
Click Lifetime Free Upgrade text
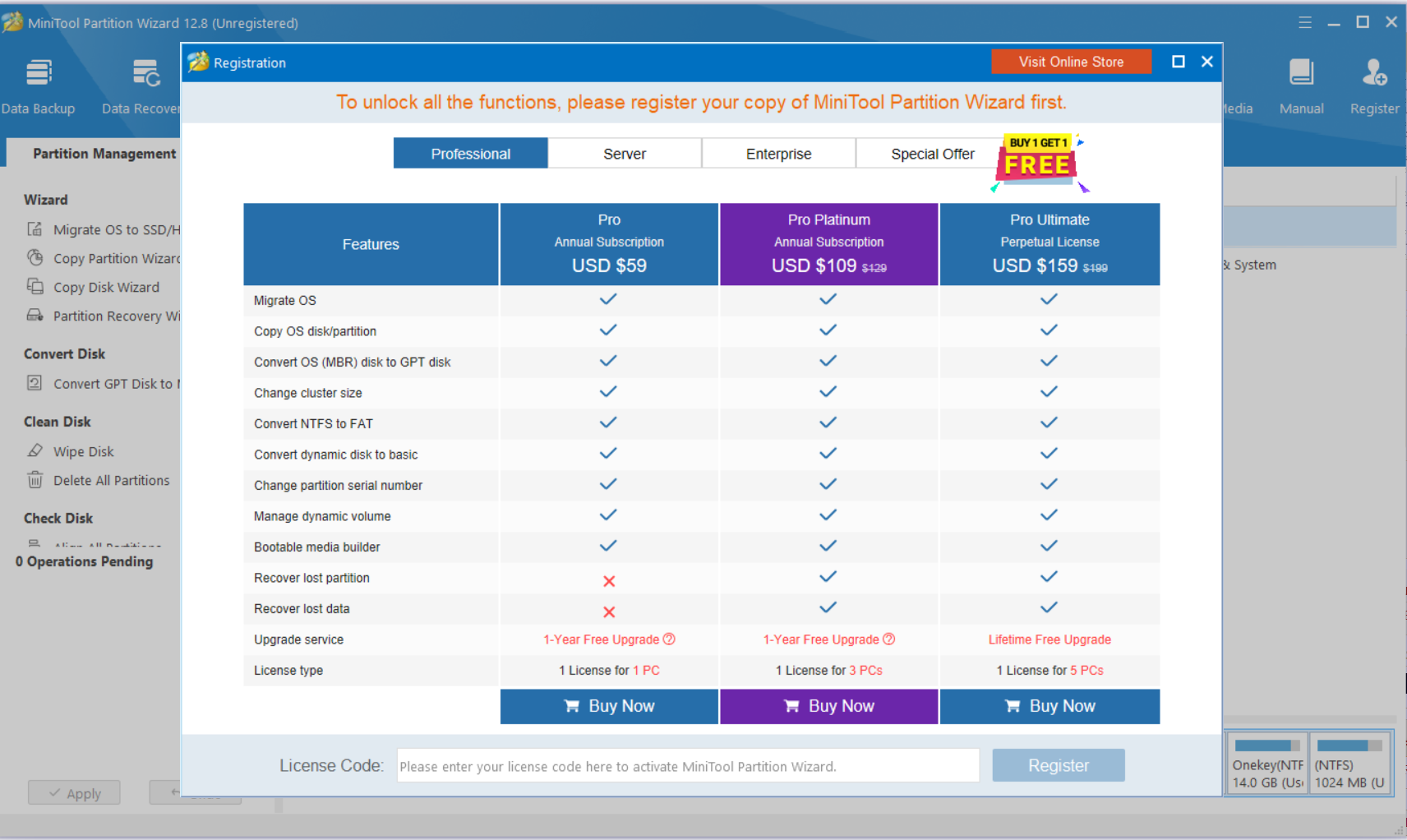1049,639
